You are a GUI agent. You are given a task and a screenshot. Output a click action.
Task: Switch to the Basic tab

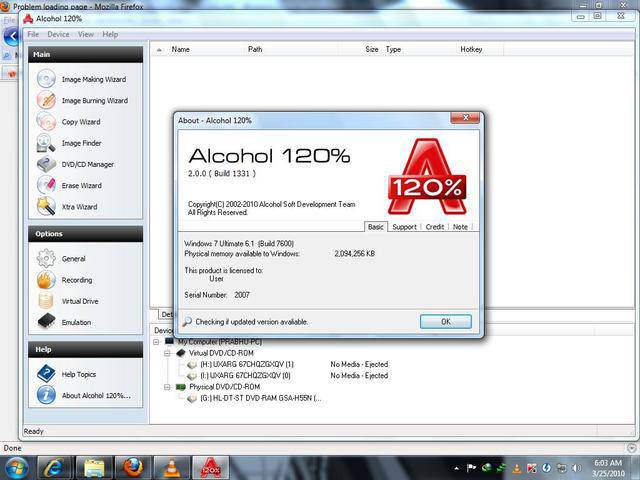coord(376,227)
